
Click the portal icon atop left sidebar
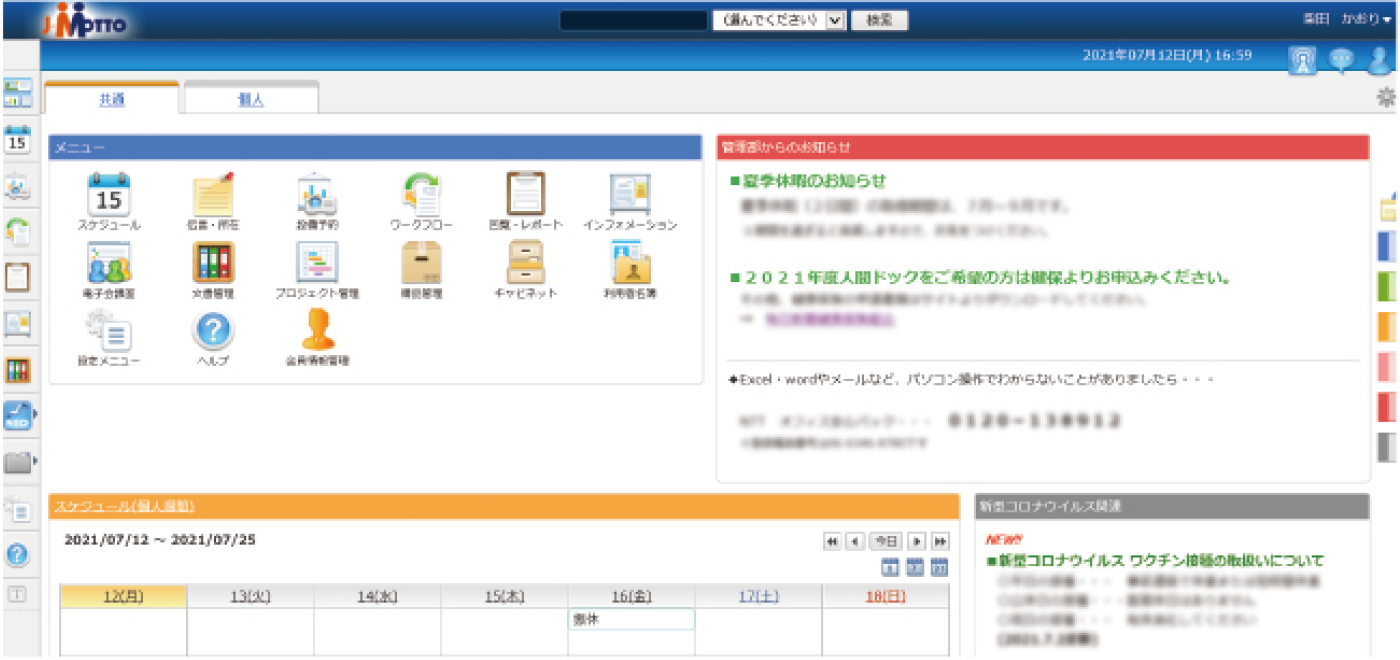18,93
